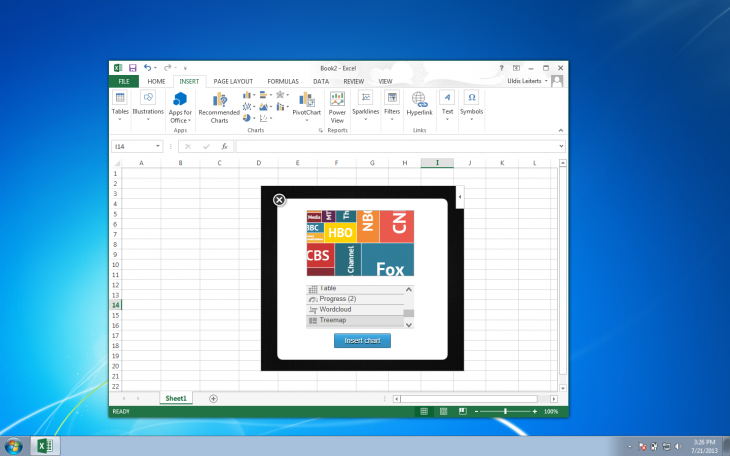Launch Power View report

[337, 103]
